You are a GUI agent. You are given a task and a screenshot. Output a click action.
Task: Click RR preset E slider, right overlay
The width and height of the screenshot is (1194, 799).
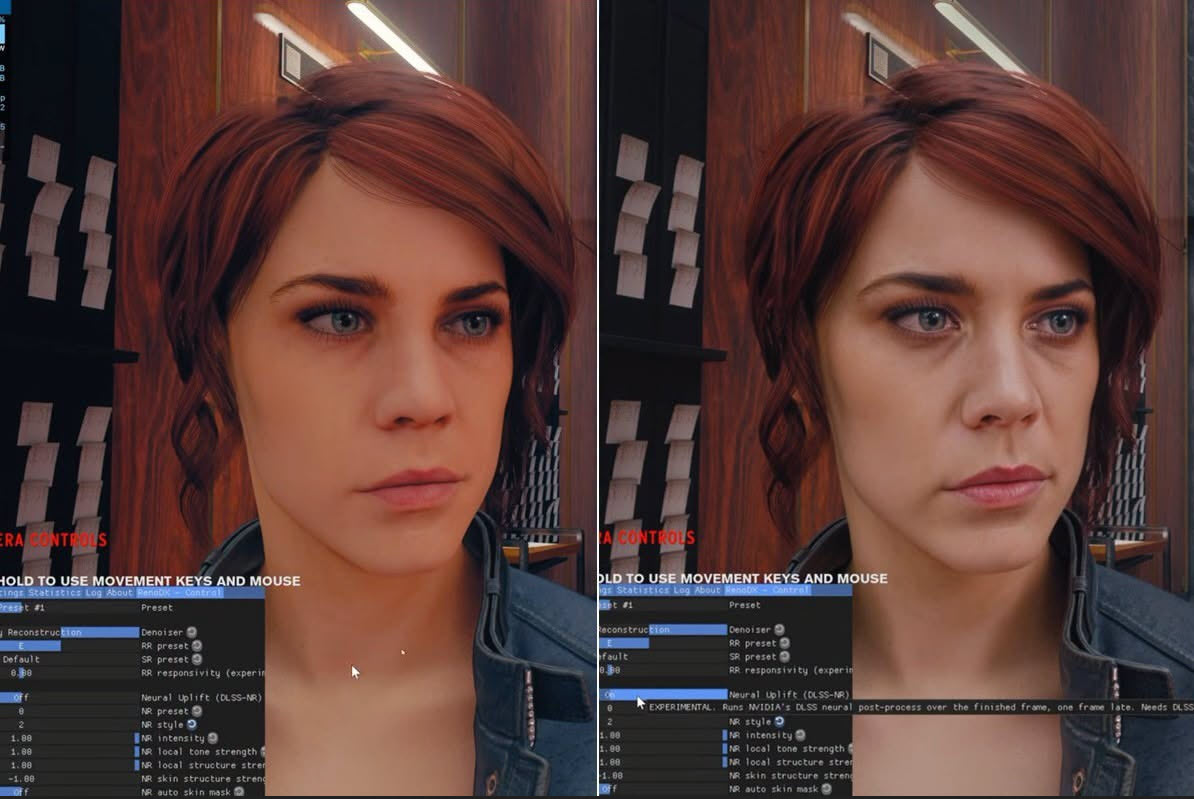662,644
